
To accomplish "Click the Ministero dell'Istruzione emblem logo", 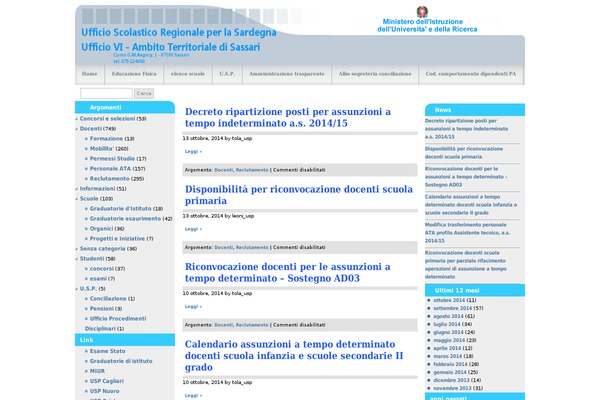I will coord(422,12).
